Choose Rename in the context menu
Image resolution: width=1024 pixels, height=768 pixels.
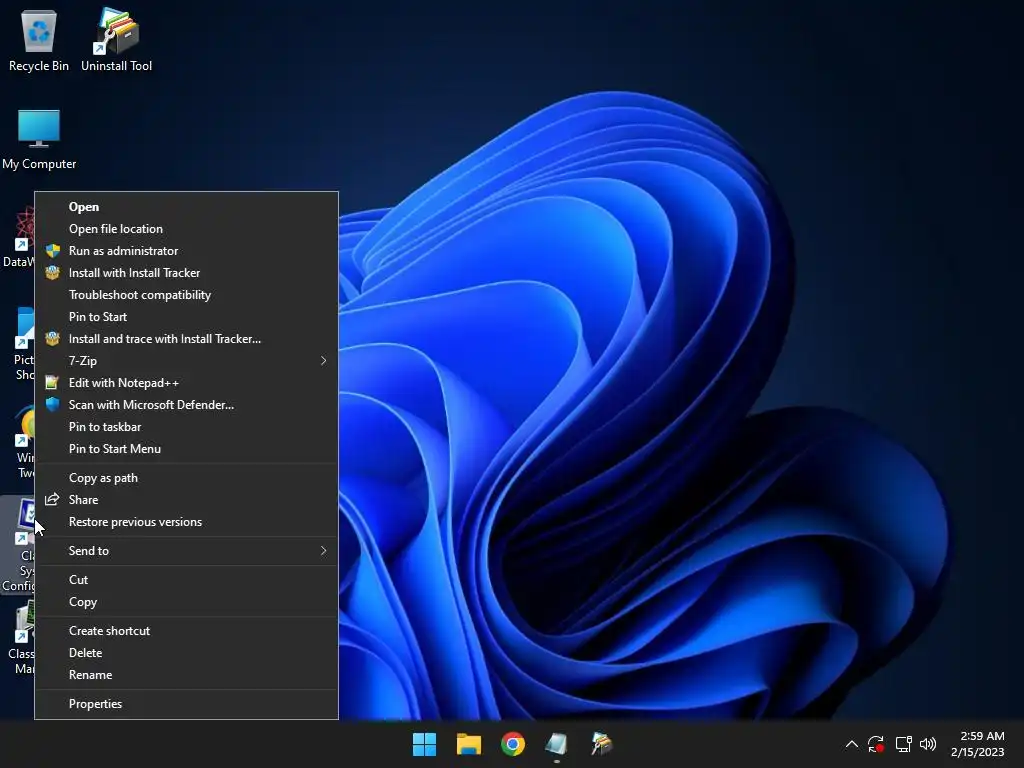click(186, 675)
